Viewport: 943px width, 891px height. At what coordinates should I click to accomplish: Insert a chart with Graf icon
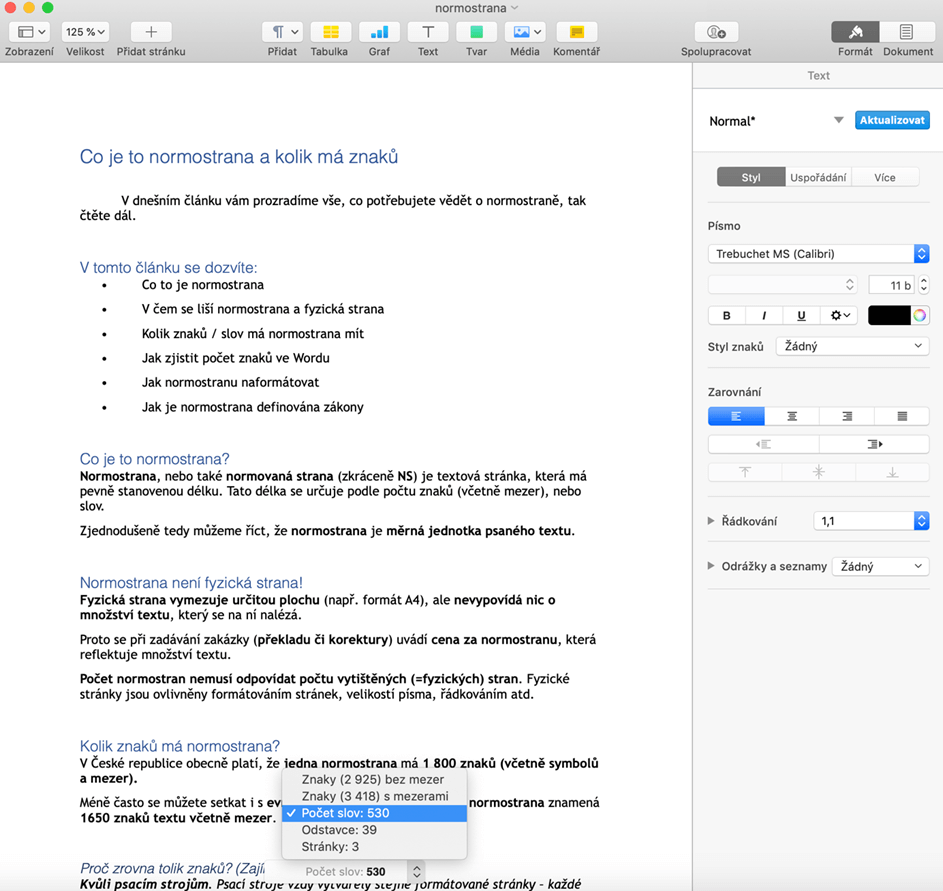click(379, 32)
